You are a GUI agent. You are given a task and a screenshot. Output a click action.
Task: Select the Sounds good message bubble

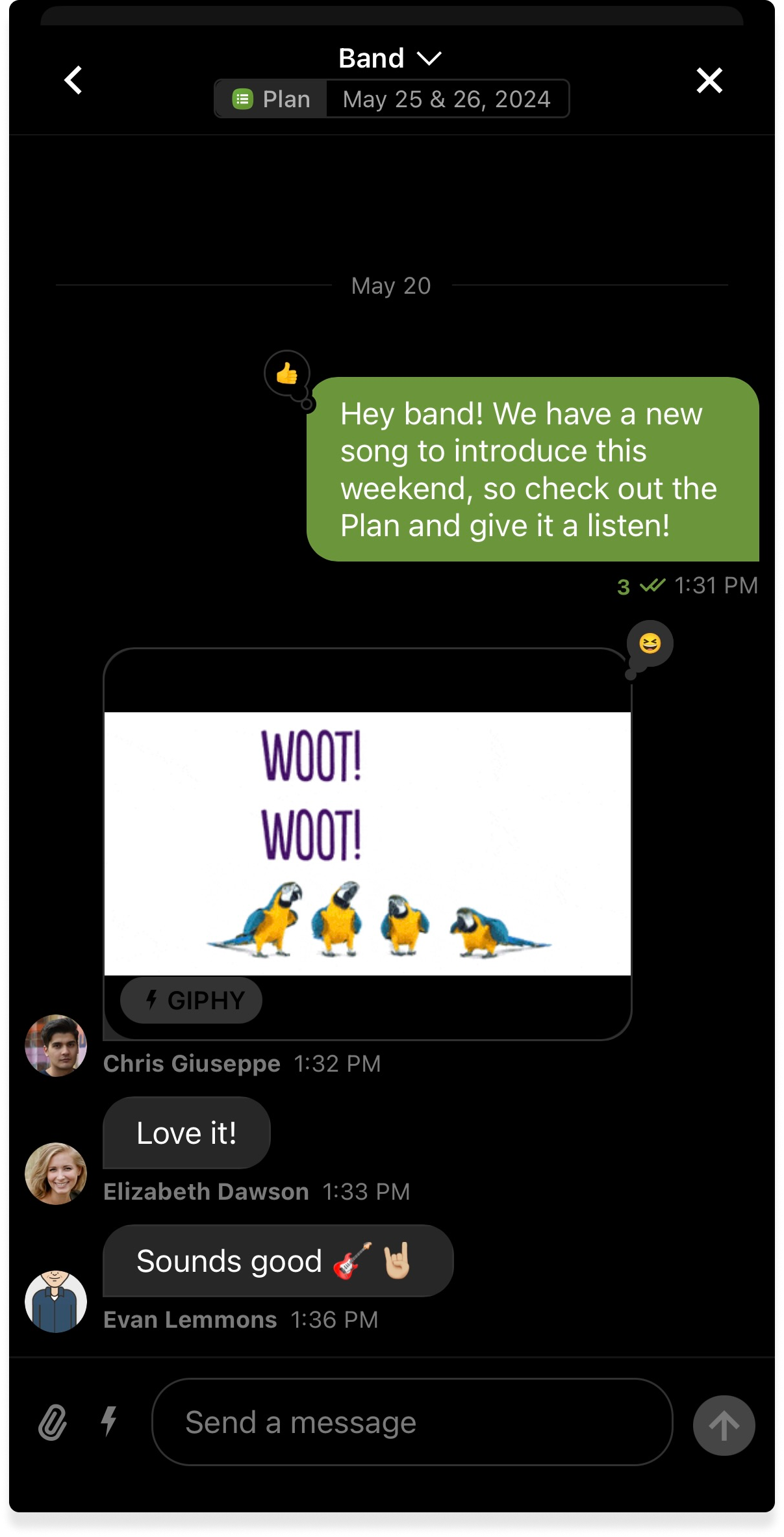coord(278,1261)
